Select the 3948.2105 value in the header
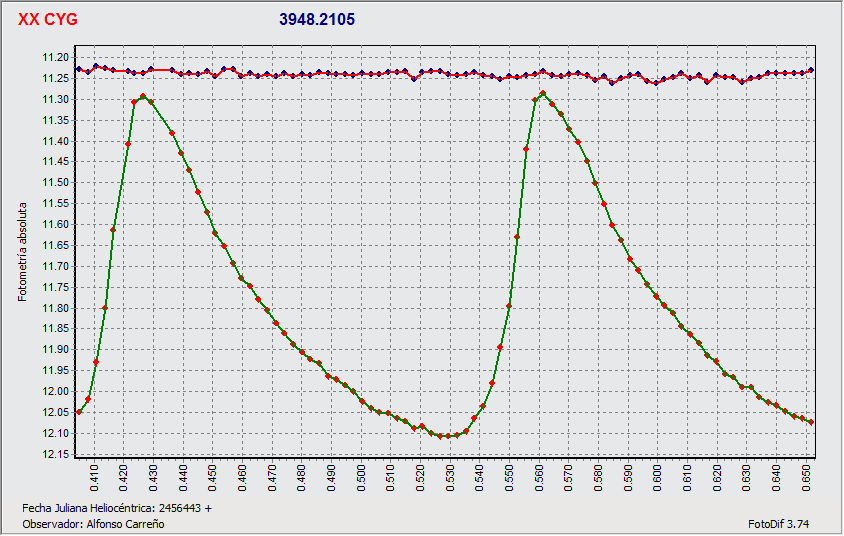 [x=316, y=19]
